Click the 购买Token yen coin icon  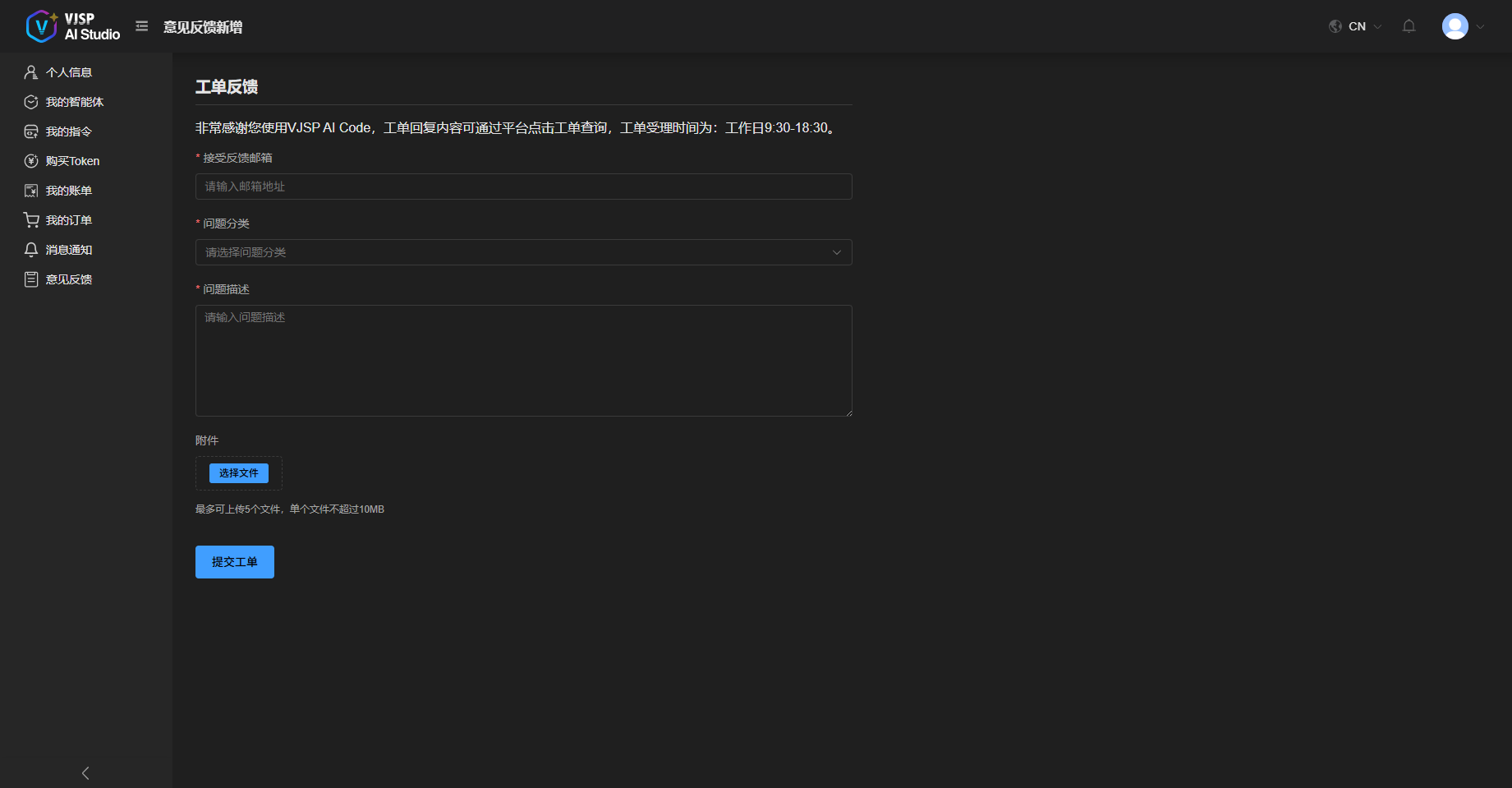tap(31, 161)
